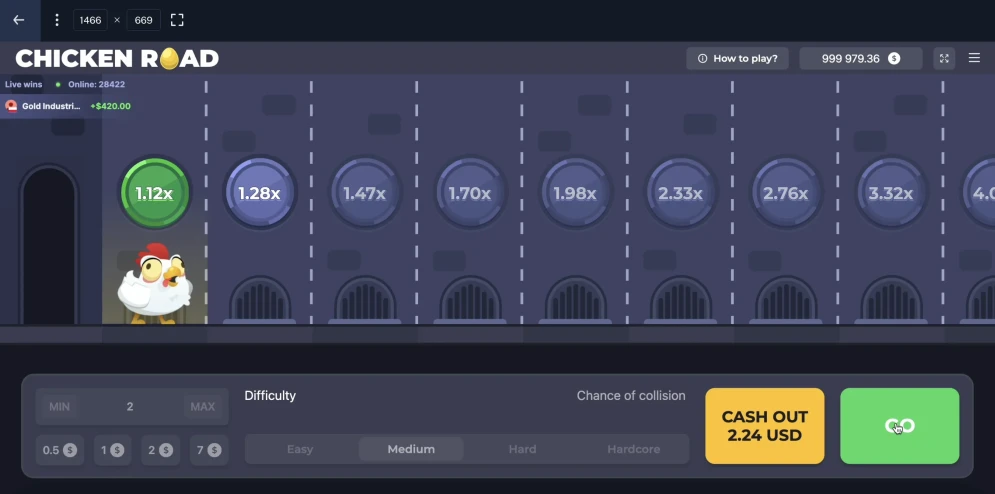Image resolution: width=995 pixels, height=494 pixels.
Task: Set the bet to MIN
Action: tap(60, 406)
